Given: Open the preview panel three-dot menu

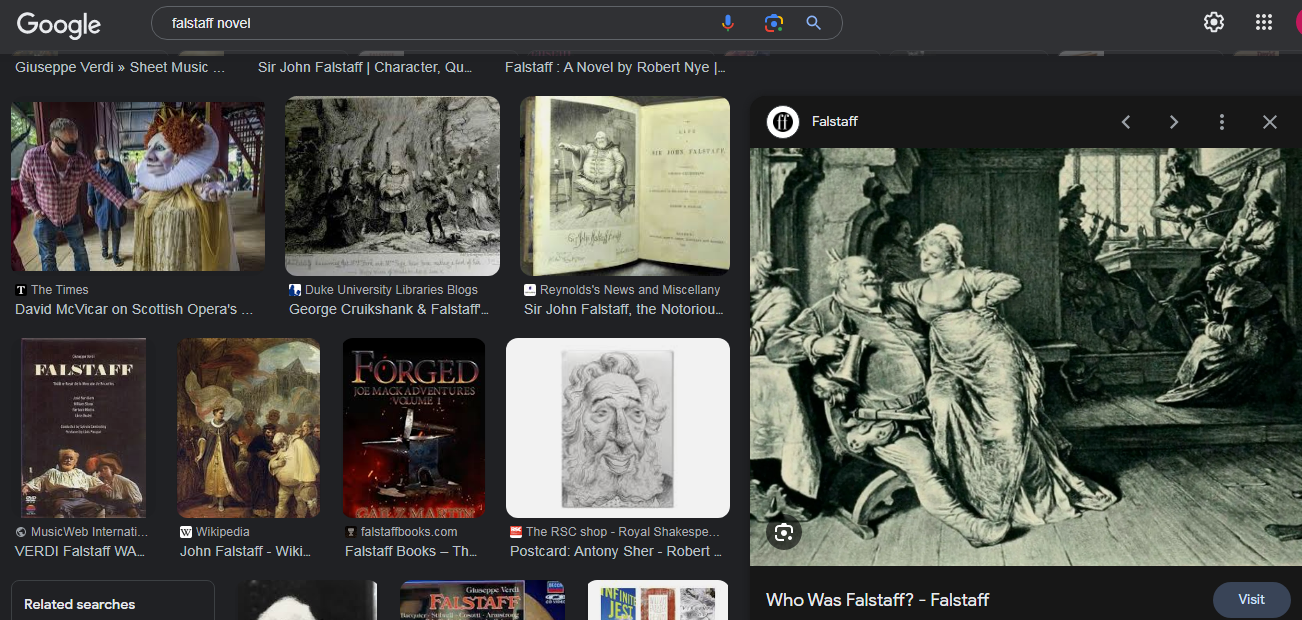Looking at the screenshot, I should coord(1222,122).
